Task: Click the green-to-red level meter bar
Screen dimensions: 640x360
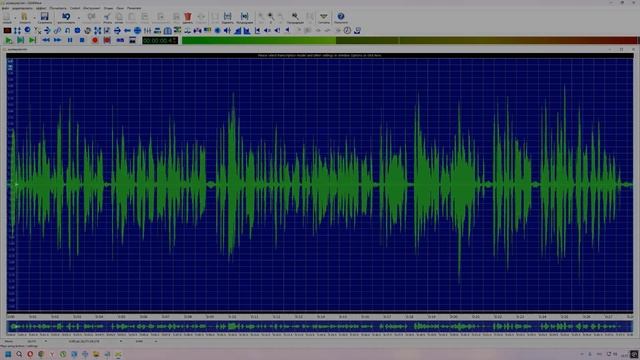Action: (409, 40)
